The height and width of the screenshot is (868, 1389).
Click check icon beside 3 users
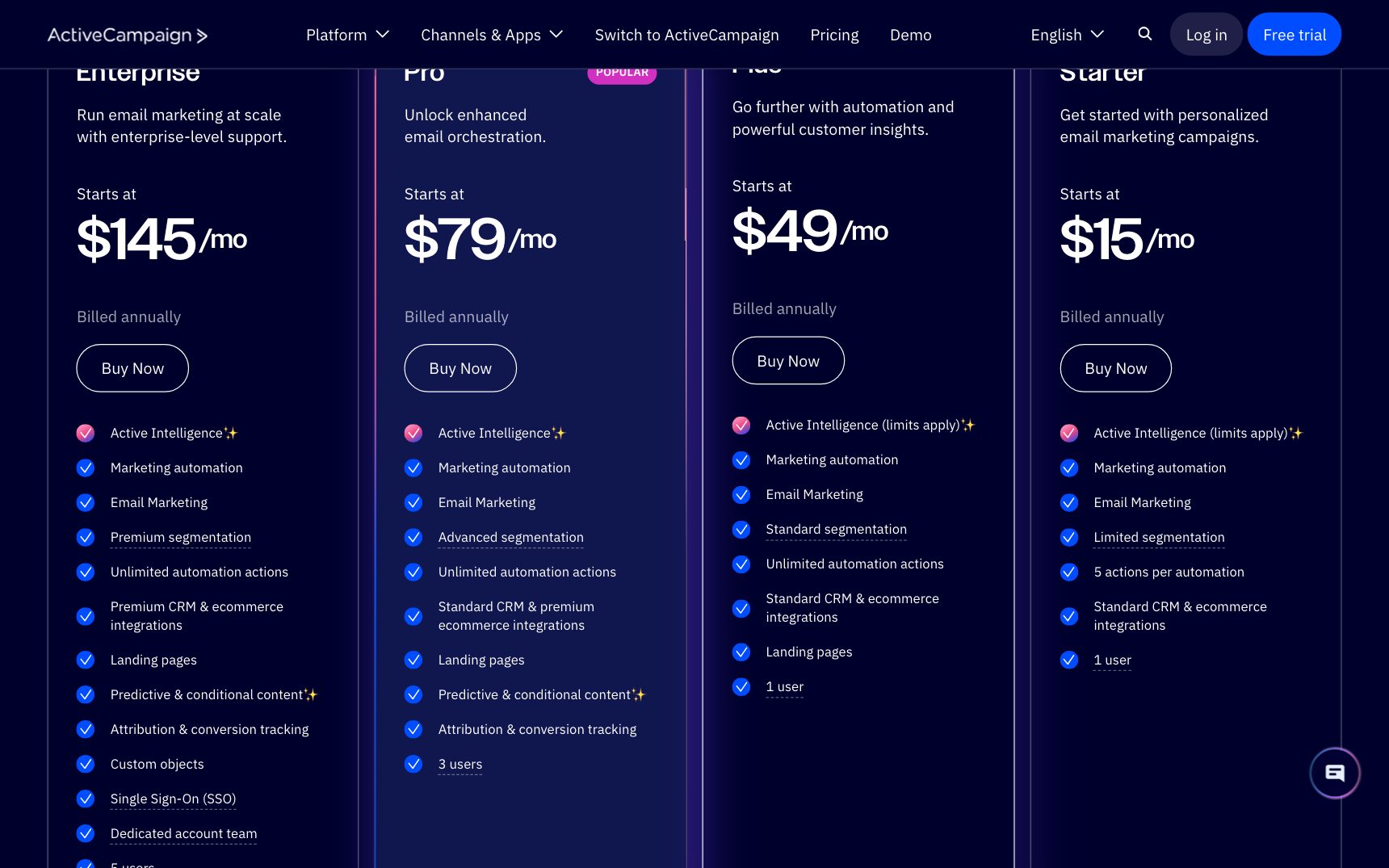(413, 764)
